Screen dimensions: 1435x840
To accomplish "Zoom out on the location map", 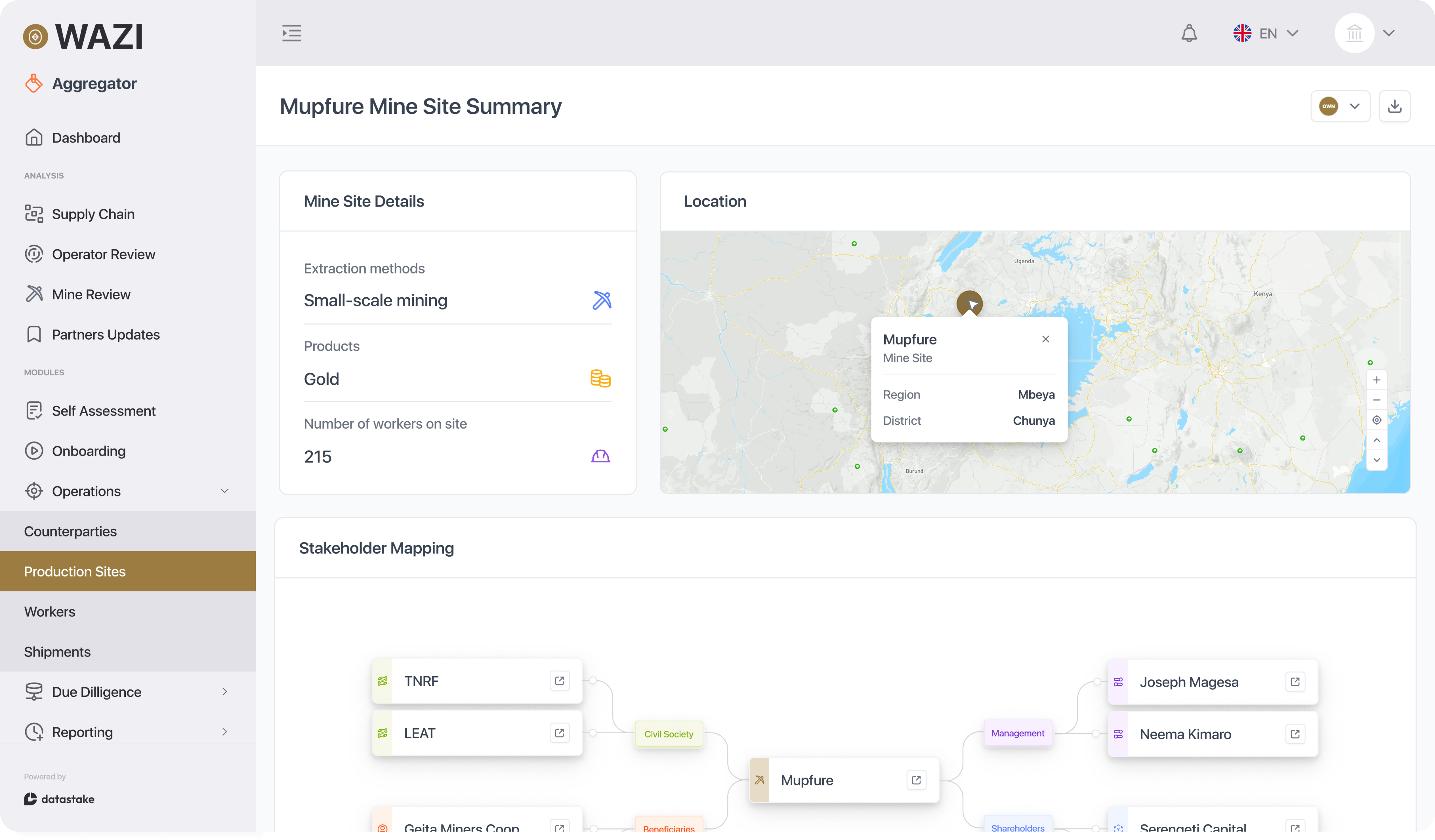I will click(1376, 400).
